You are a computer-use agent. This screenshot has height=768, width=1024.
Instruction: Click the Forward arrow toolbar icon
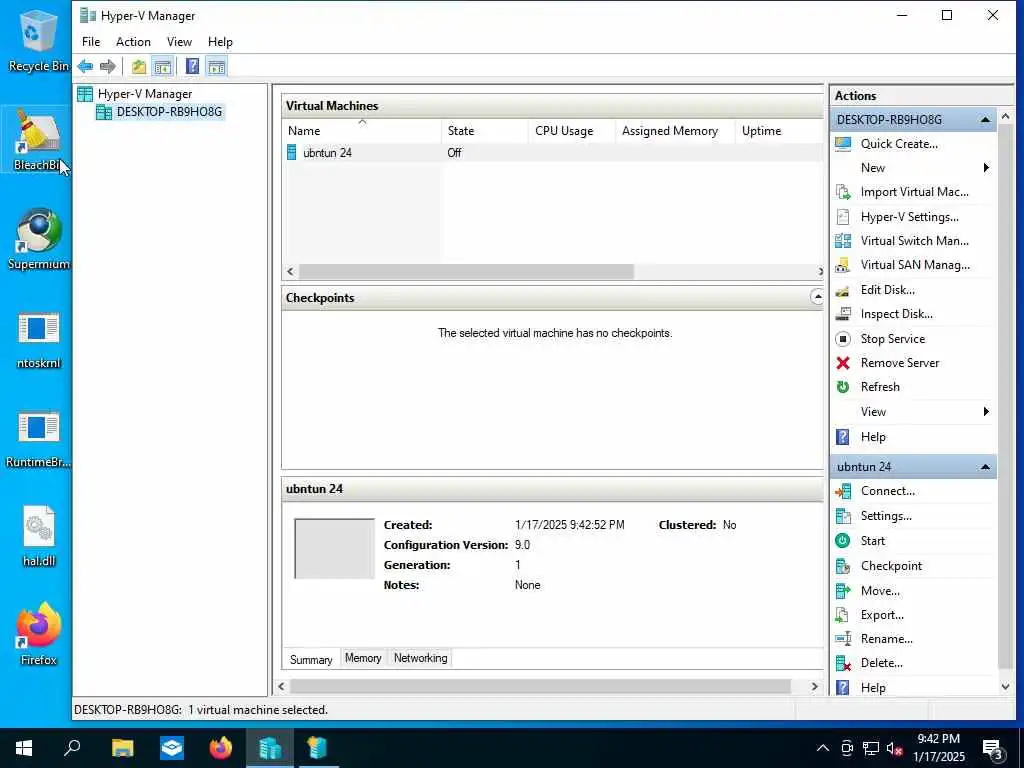pos(108,67)
